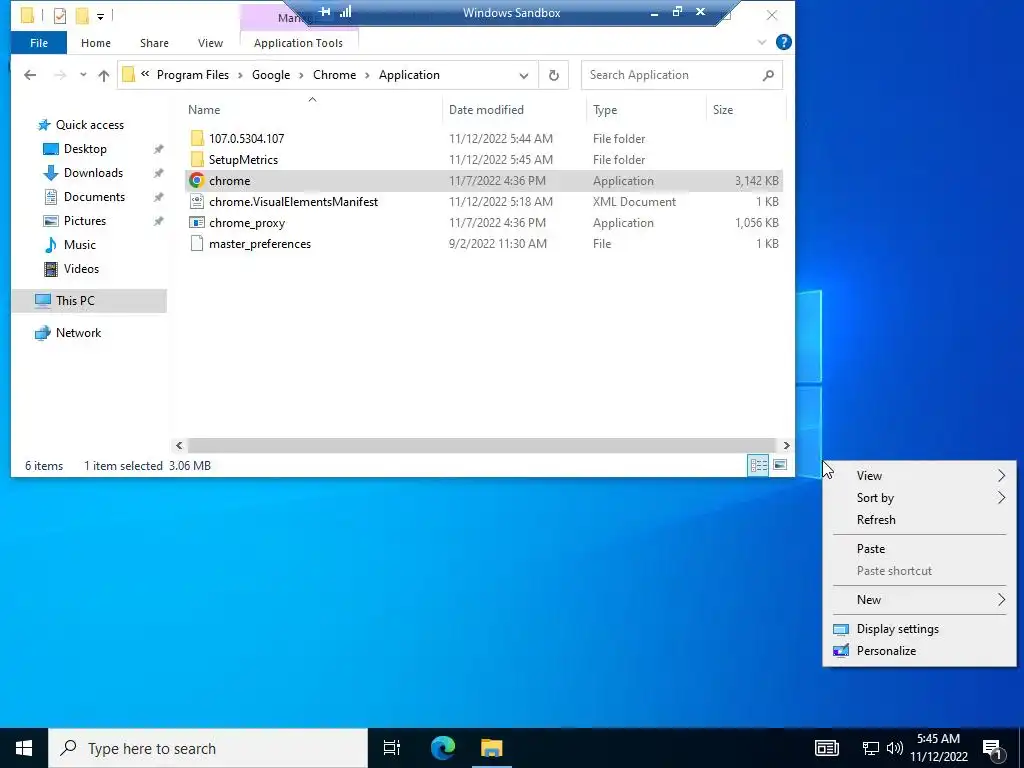1024x768 pixels.
Task: Open Documents in Quick access
Action: 94,197
